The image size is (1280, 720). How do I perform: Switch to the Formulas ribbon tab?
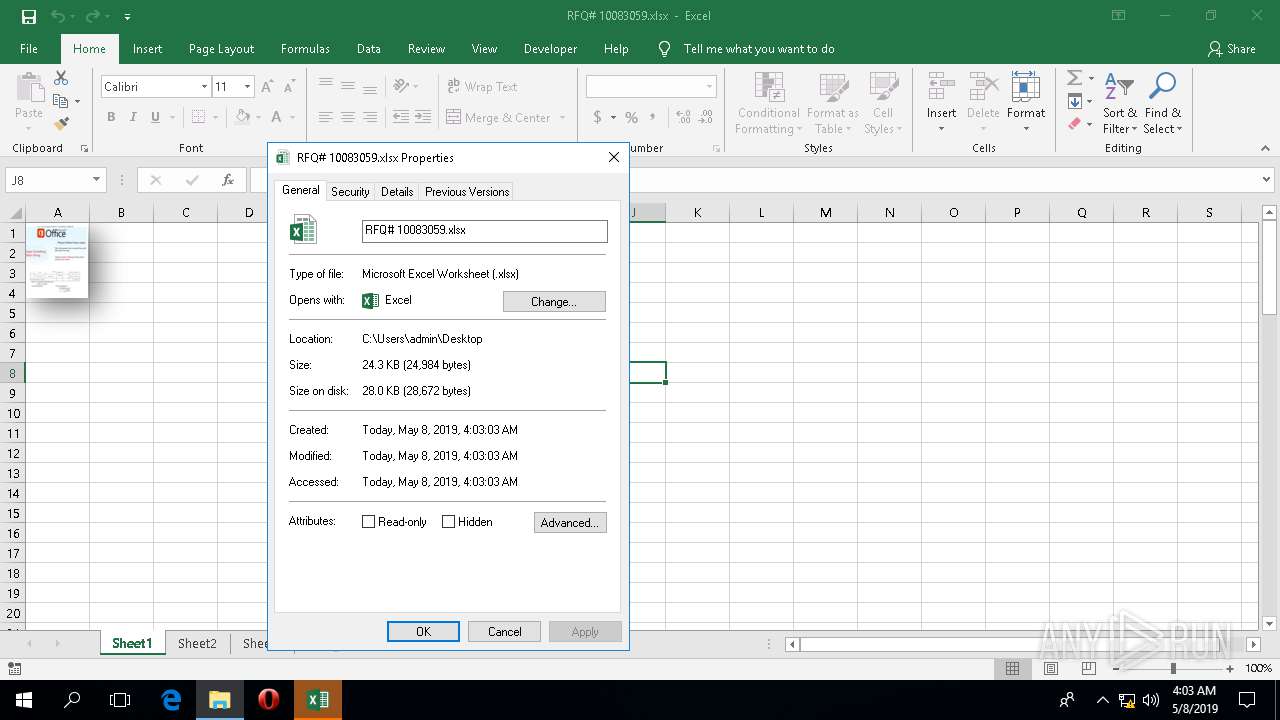pos(305,48)
